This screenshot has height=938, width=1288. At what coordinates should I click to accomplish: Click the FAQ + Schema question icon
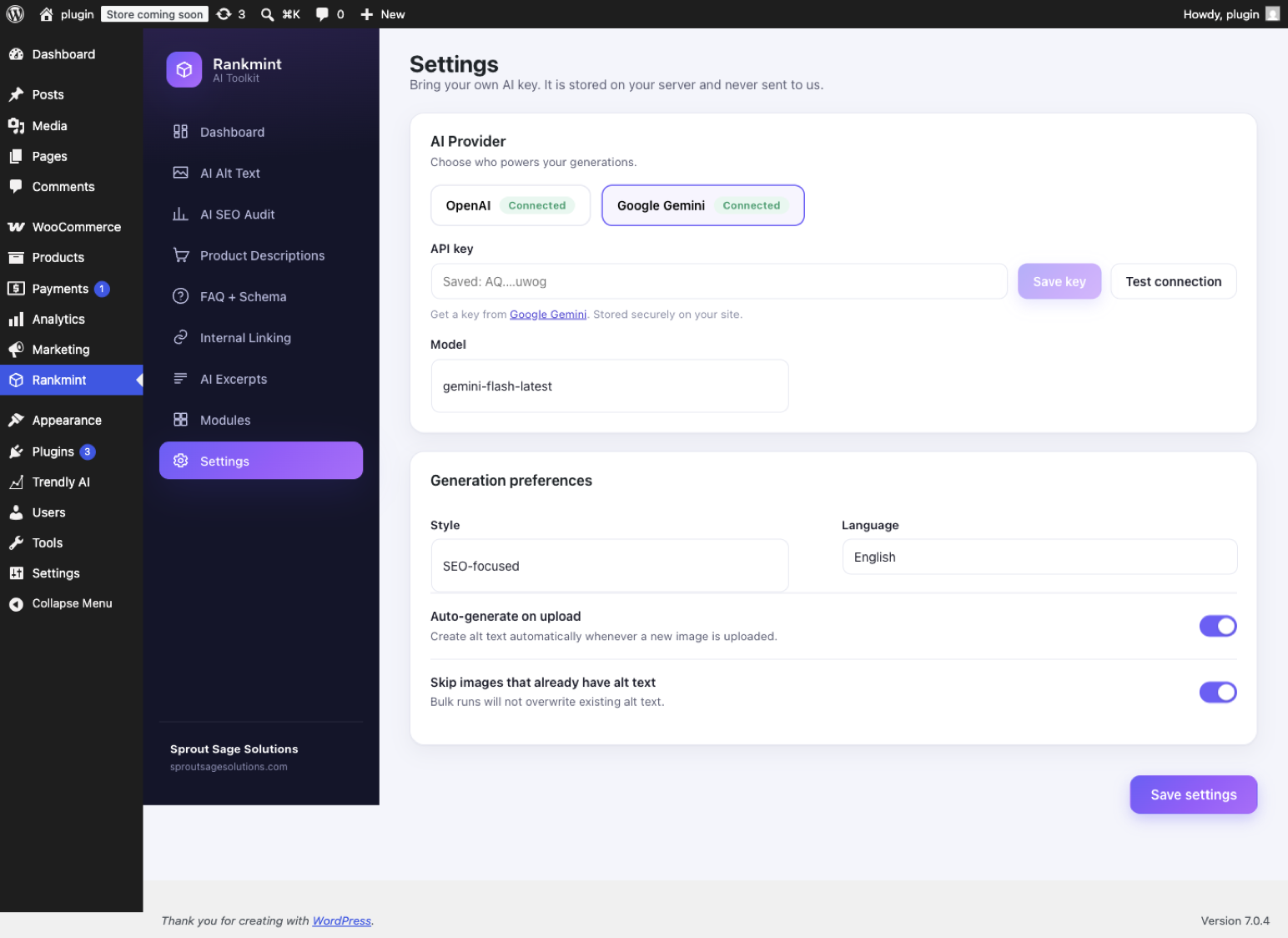coord(180,296)
